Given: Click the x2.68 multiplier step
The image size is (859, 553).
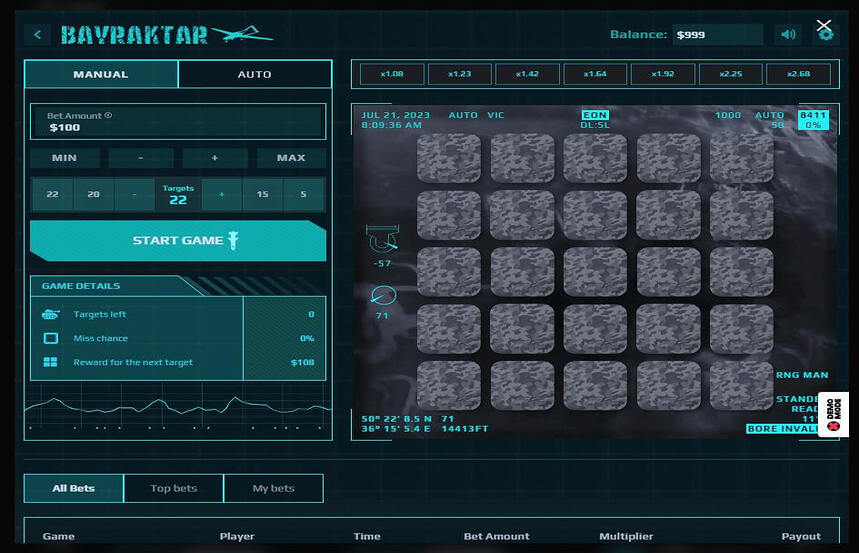Looking at the screenshot, I should point(799,74).
